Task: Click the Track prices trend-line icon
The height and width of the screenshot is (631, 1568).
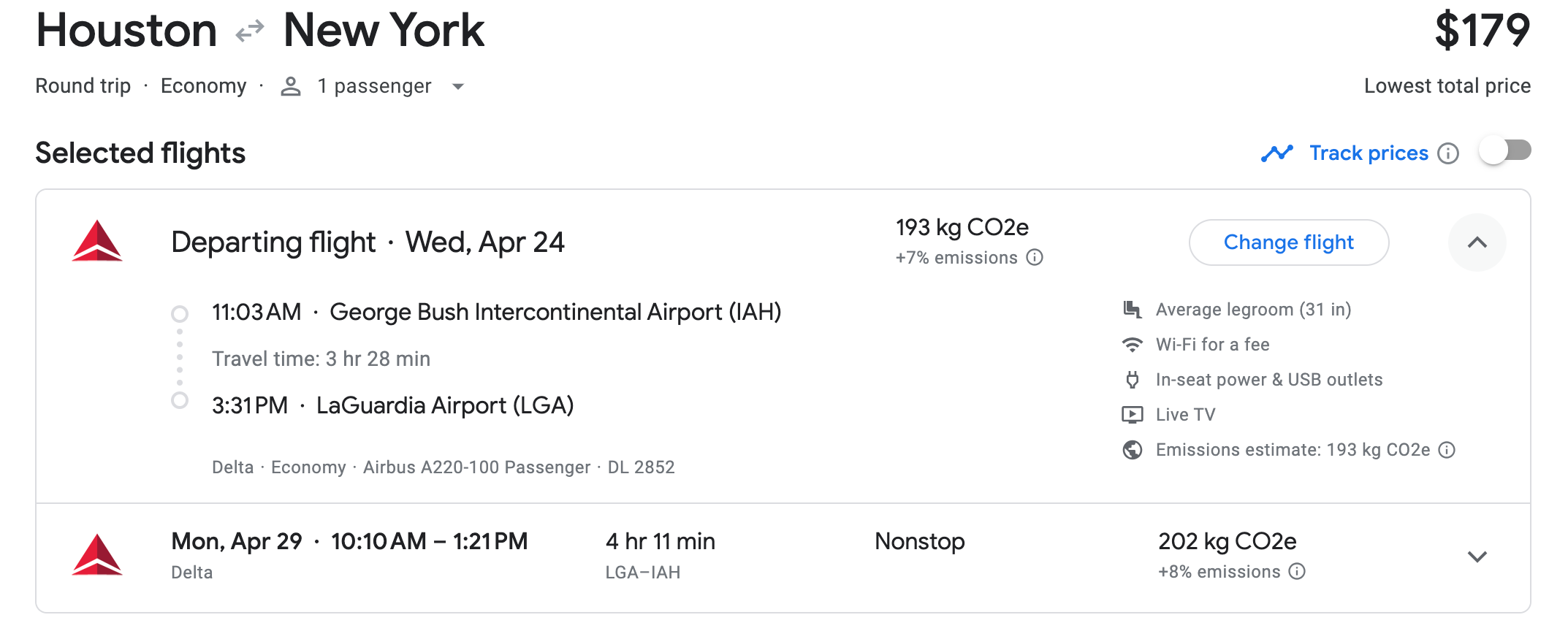Action: tap(1276, 153)
